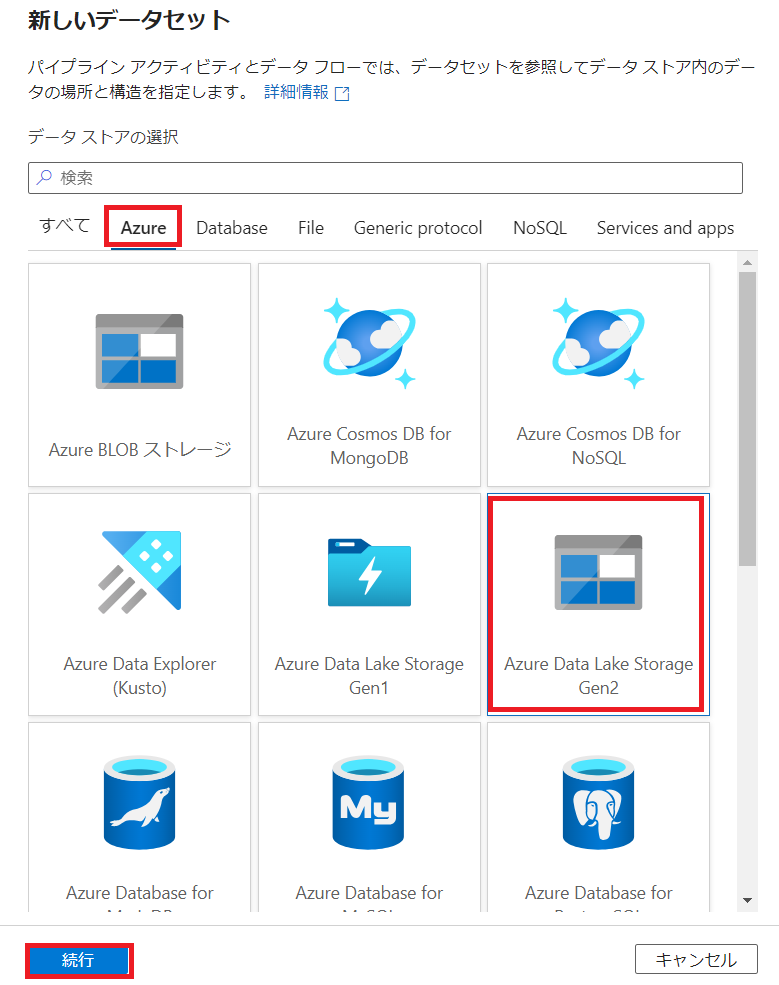
Task: Click the scrollbar up arrow
Action: coord(747,263)
